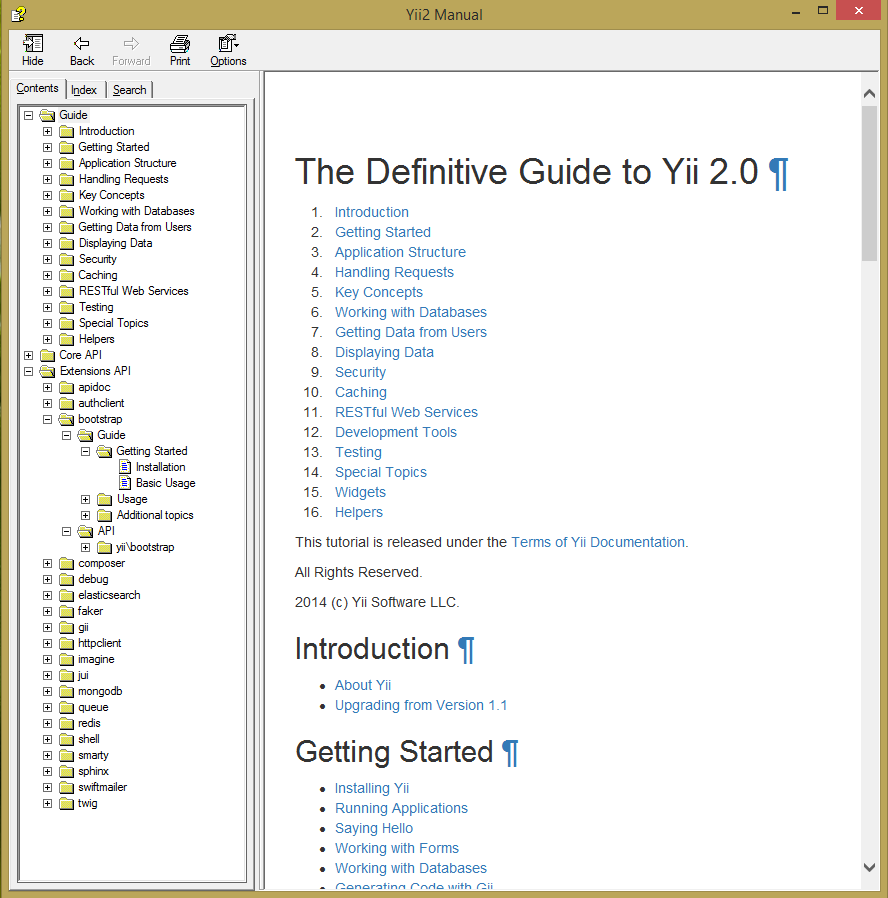
Task: Click the open folder icon for the top-level Guide
Action: click(x=48, y=115)
